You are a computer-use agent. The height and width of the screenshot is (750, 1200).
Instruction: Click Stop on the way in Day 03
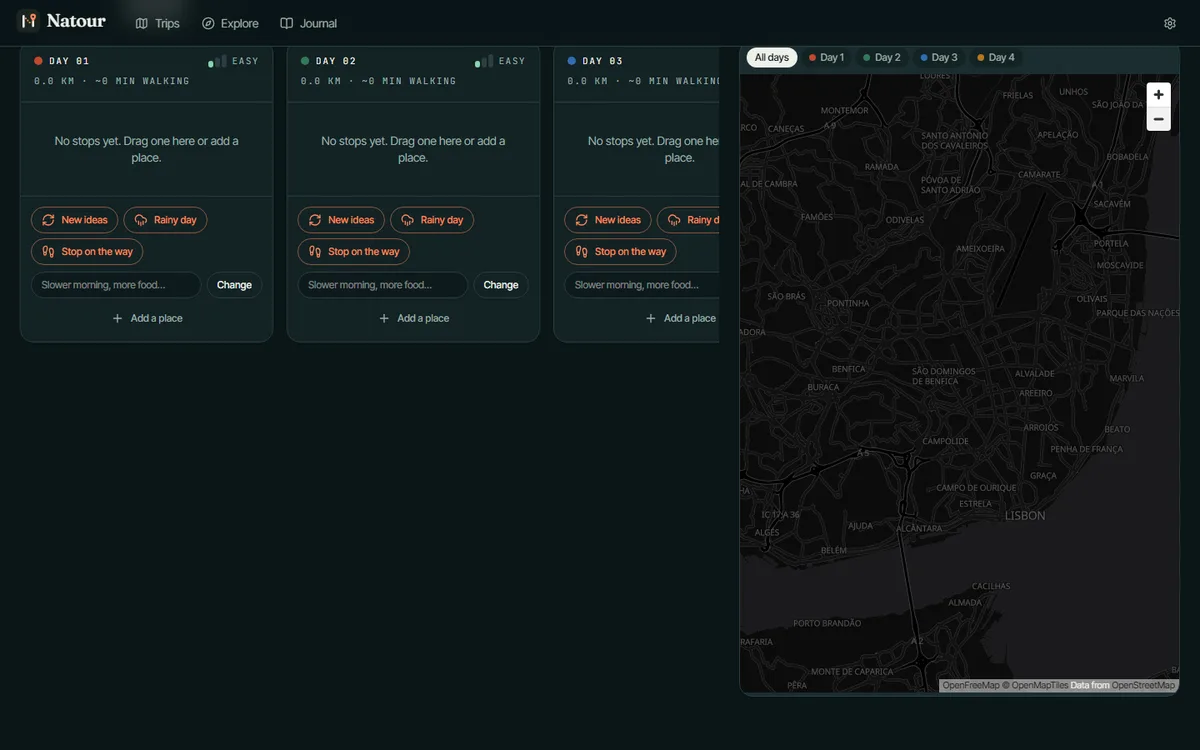[x=621, y=252]
